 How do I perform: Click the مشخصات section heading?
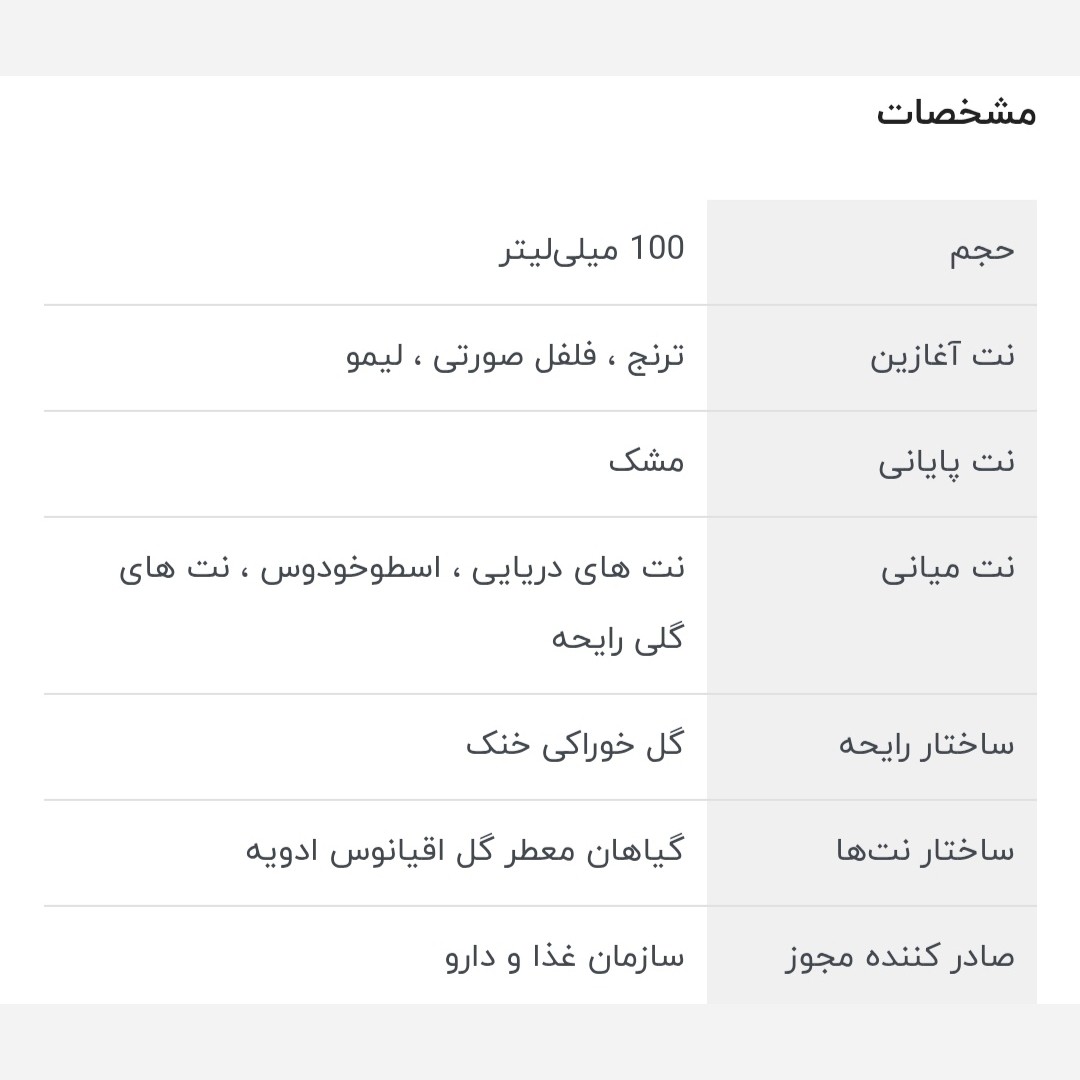pos(956,112)
